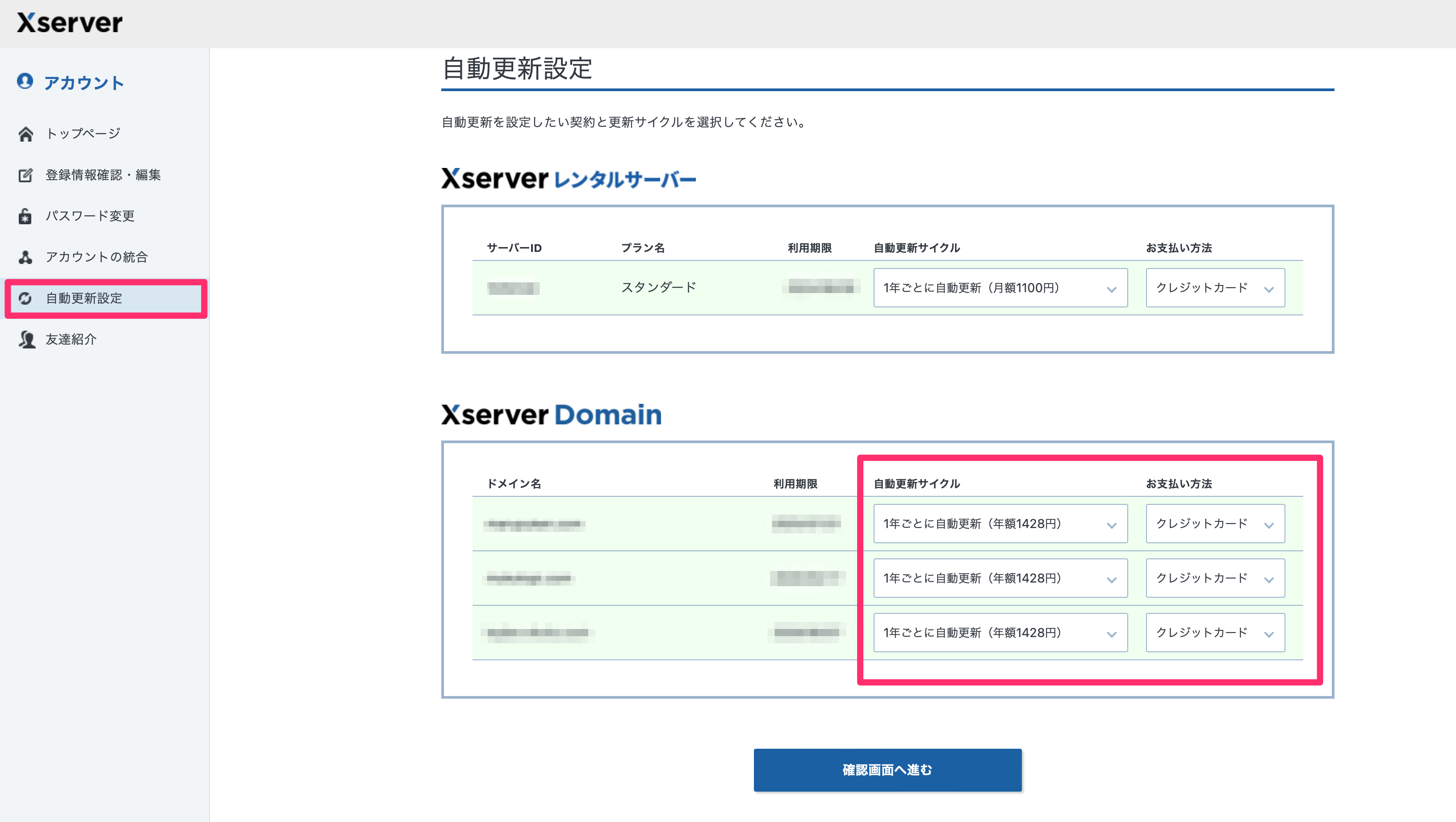Click the アカウント user icon

pos(25,81)
